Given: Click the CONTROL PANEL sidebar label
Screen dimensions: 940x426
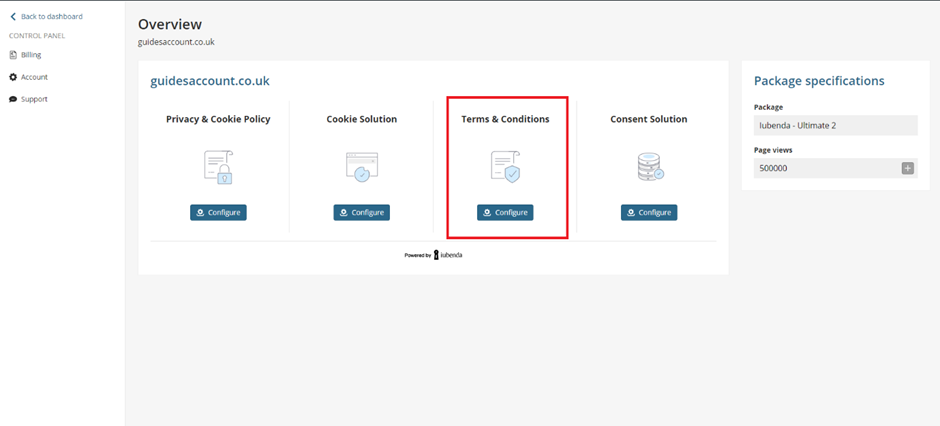Looking at the screenshot, I should 37,36.
